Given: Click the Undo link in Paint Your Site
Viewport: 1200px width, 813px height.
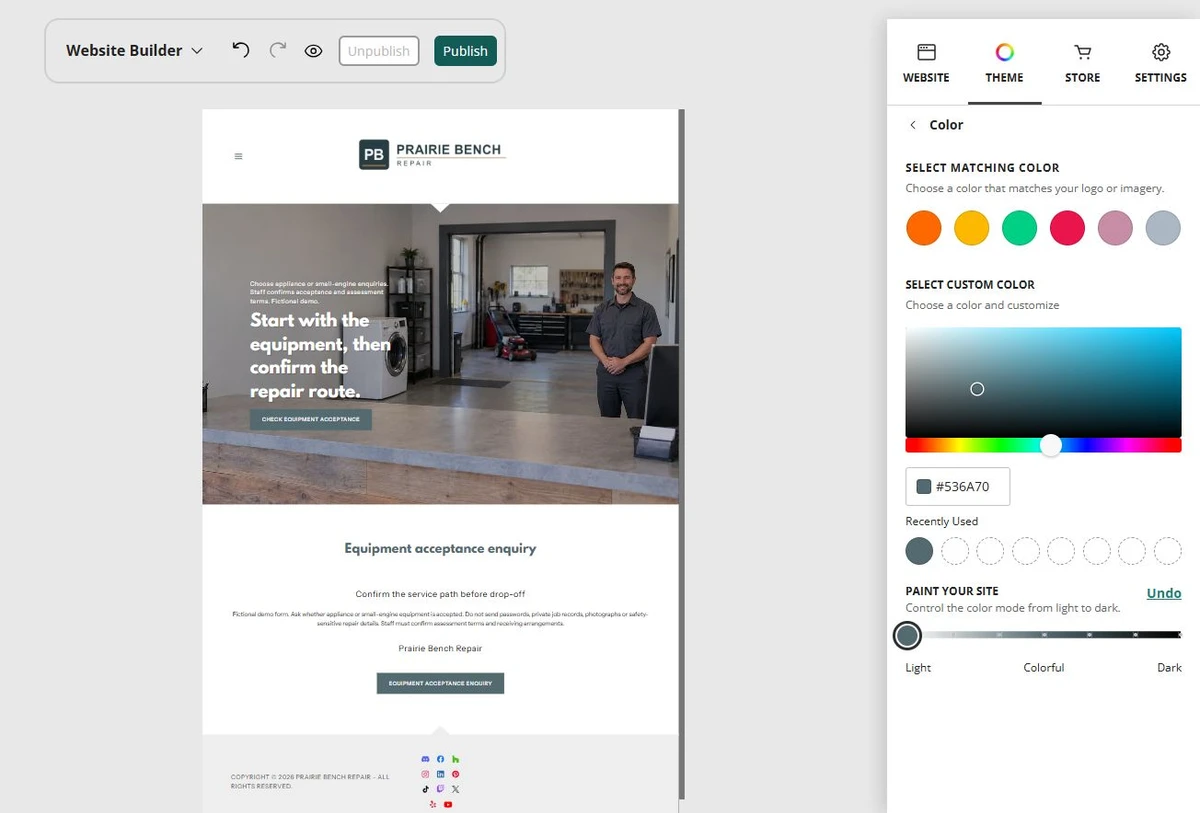Looking at the screenshot, I should 1164,593.
